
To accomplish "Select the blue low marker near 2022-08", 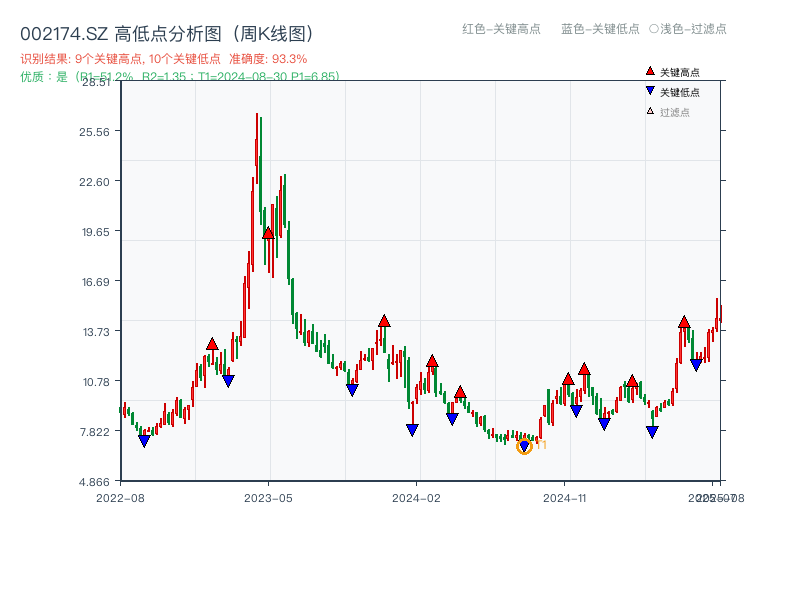I will pyautogui.click(x=143, y=440).
